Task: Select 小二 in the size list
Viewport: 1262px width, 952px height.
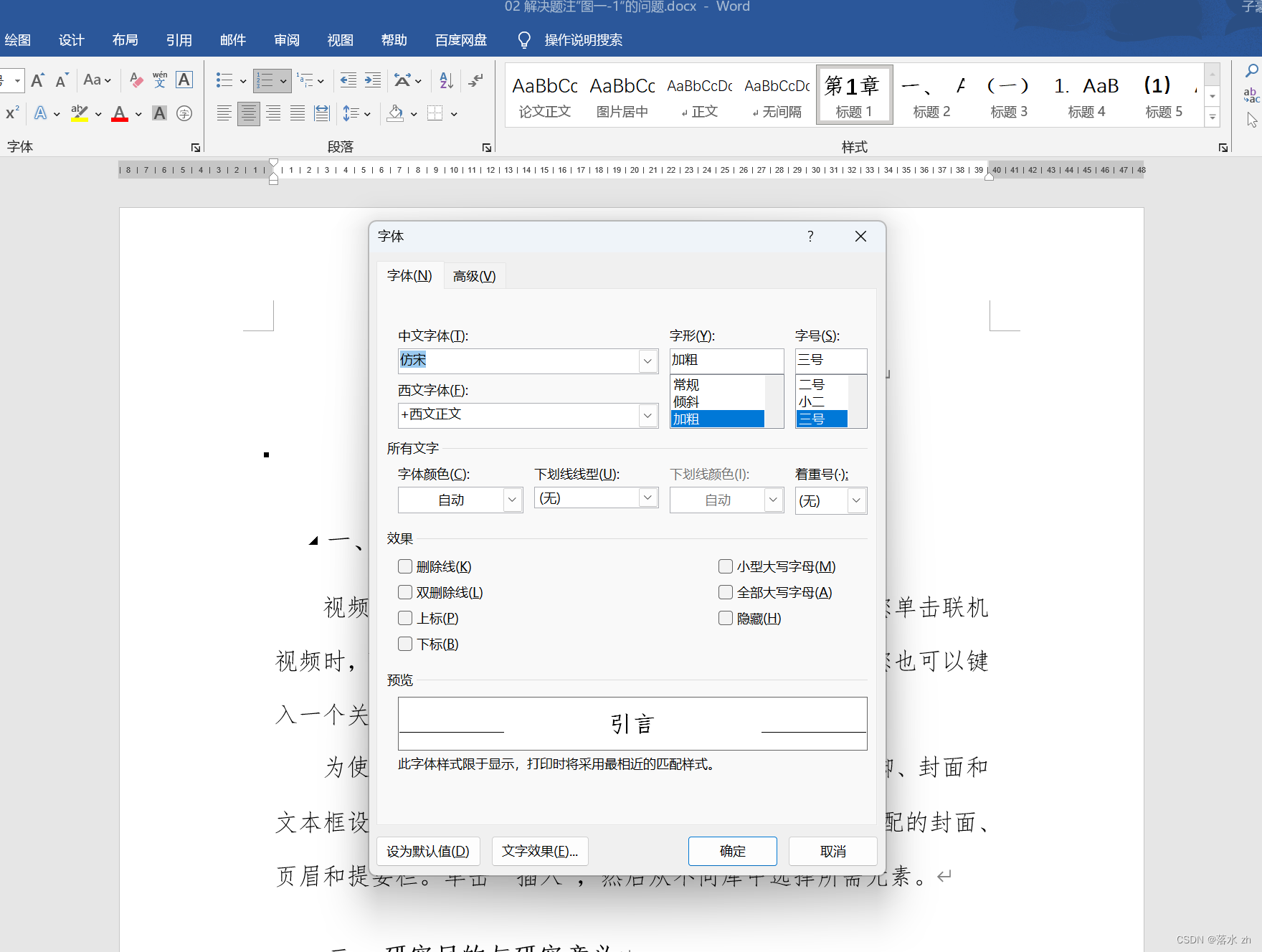Action: point(822,401)
